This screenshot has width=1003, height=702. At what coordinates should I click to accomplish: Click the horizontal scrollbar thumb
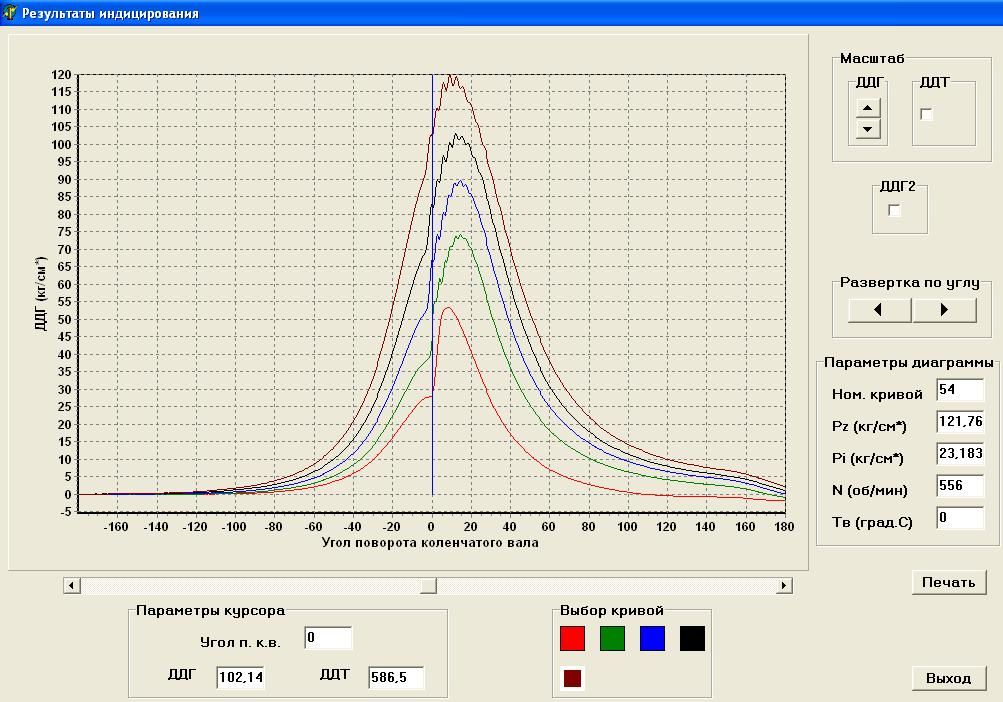(x=428, y=586)
